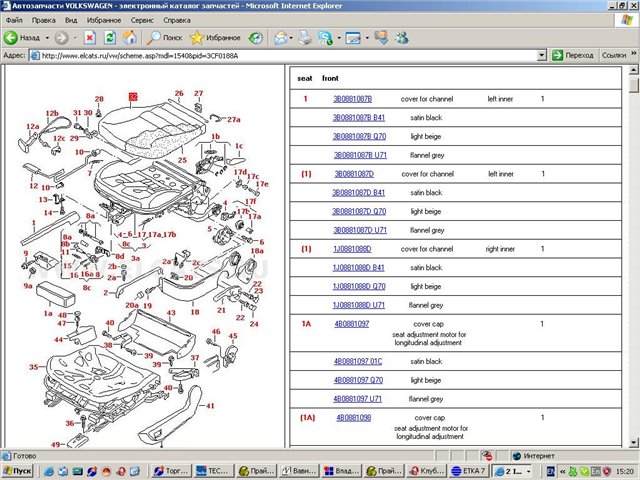The width and height of the screenshot is (640, 480).
Task: Open the Home page house icon
Action: [130, 38]
